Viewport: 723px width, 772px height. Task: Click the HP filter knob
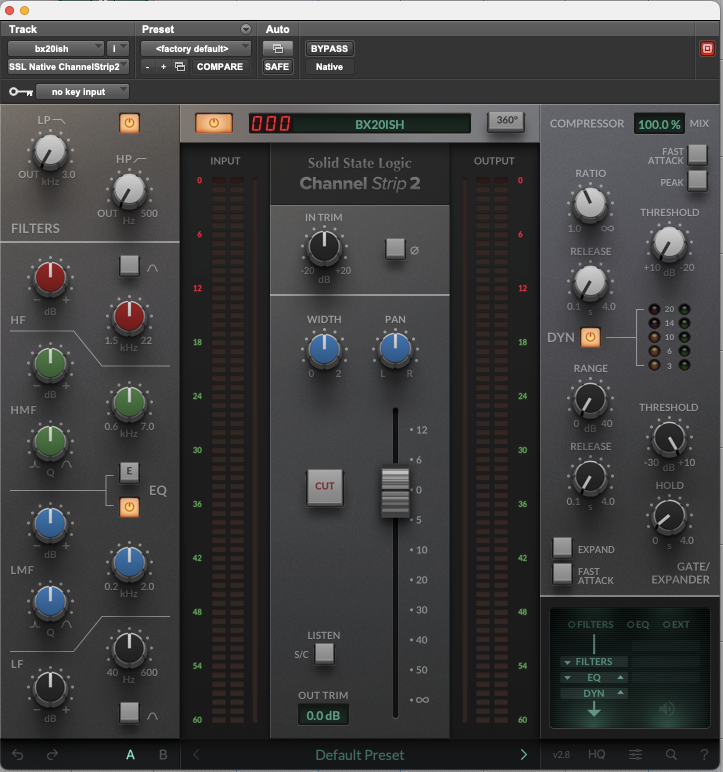point(129,190)
